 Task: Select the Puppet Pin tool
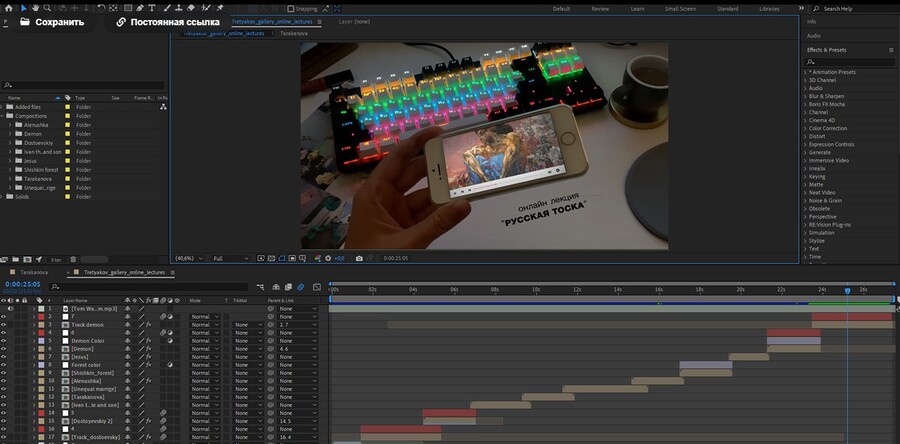[x=220, y=8]
